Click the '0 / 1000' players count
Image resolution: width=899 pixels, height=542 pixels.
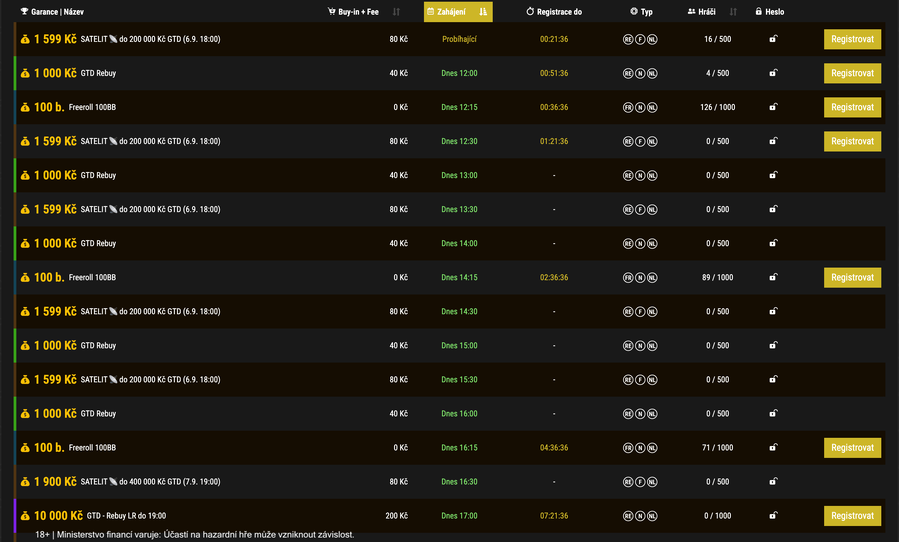coord(717,516)
